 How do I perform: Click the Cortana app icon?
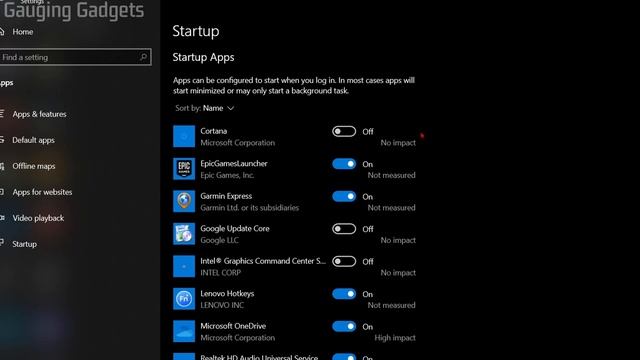click(x=184, y=136)
